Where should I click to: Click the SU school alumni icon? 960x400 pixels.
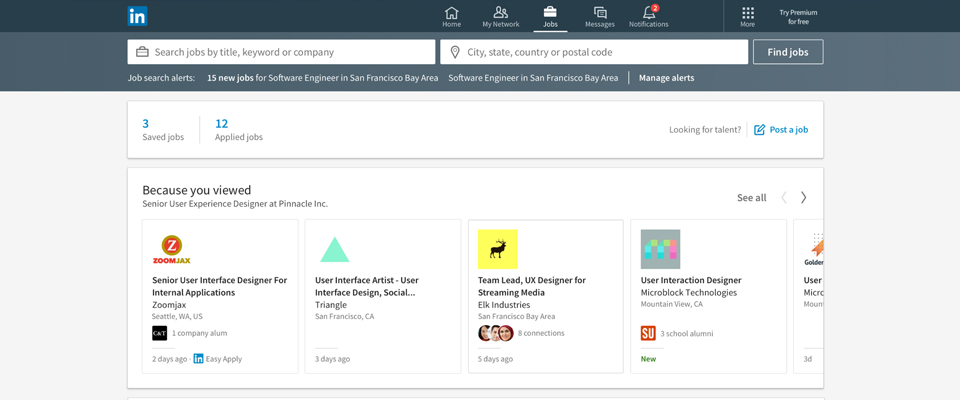tap(648, 333)
